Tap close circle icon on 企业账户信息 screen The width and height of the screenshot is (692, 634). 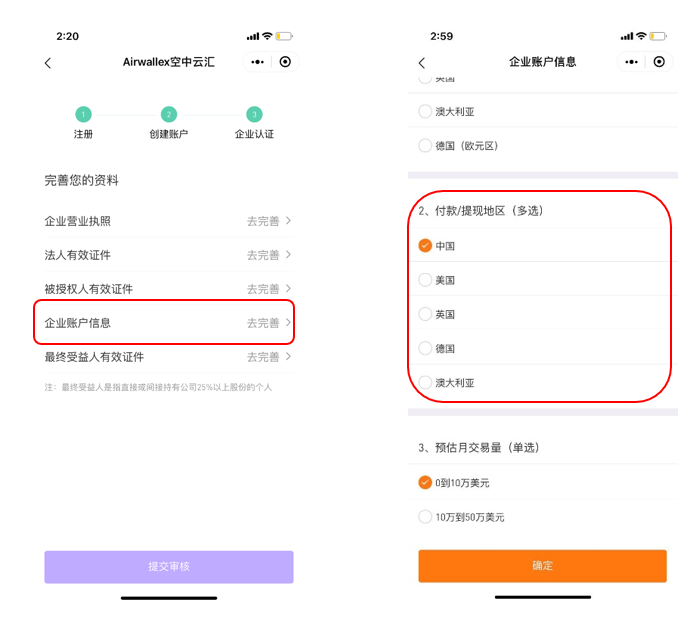click(659, 62)
